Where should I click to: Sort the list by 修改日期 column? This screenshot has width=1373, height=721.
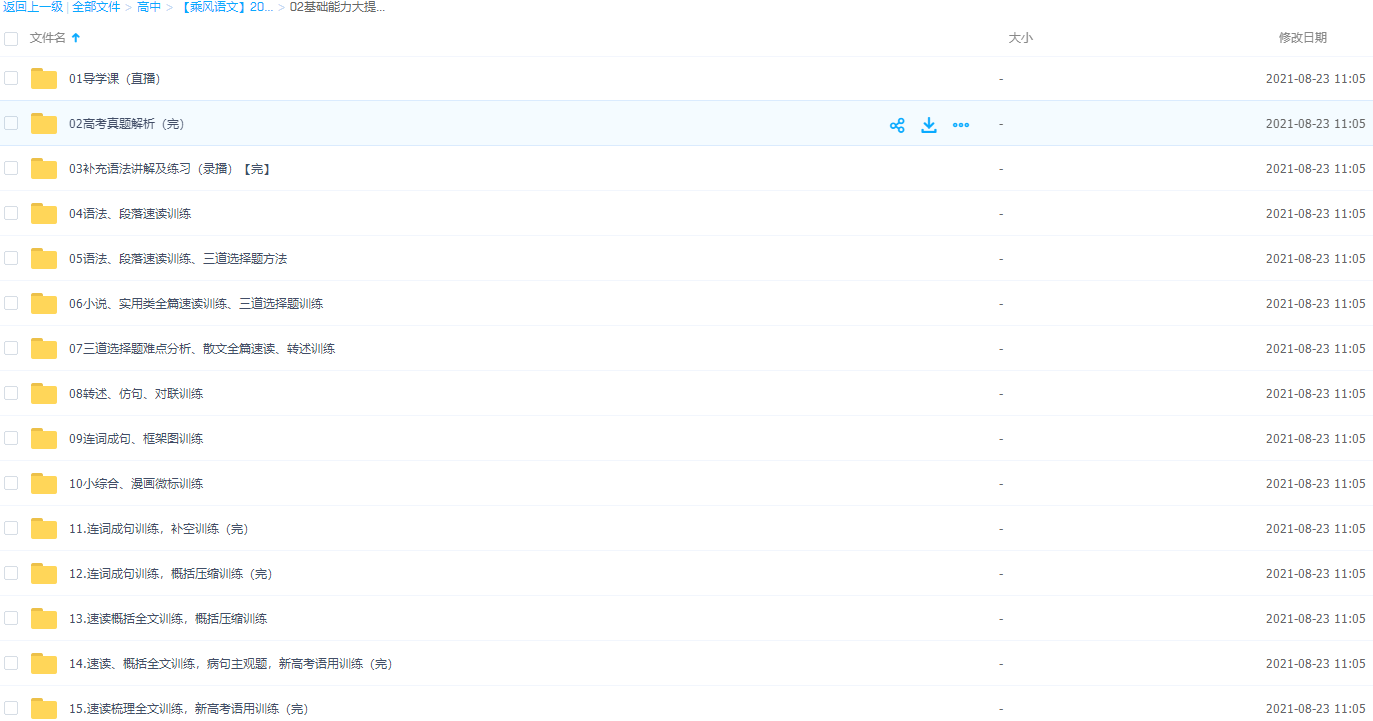[x=1302, y=38]
